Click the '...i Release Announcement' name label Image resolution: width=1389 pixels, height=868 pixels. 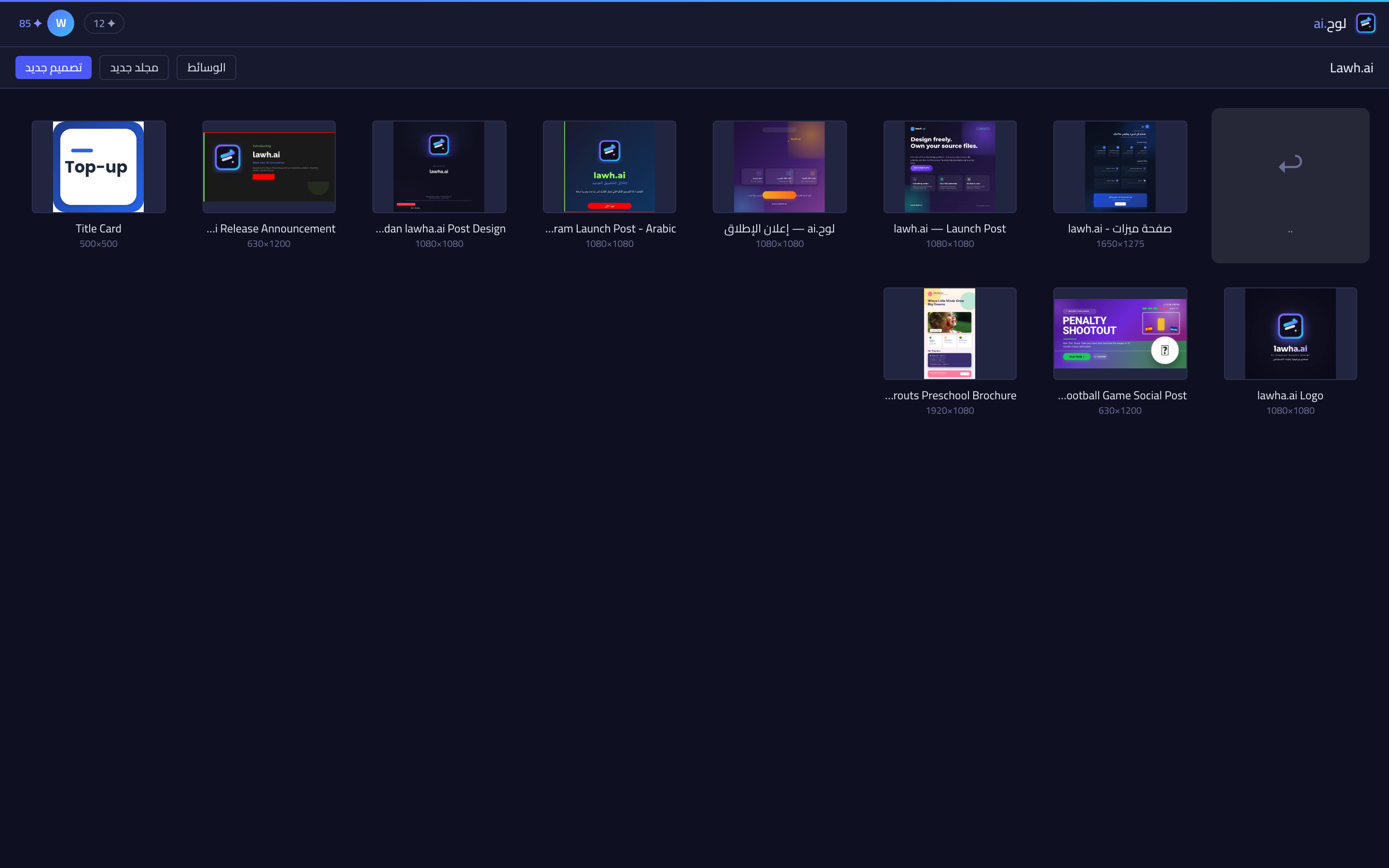point(271,229)
